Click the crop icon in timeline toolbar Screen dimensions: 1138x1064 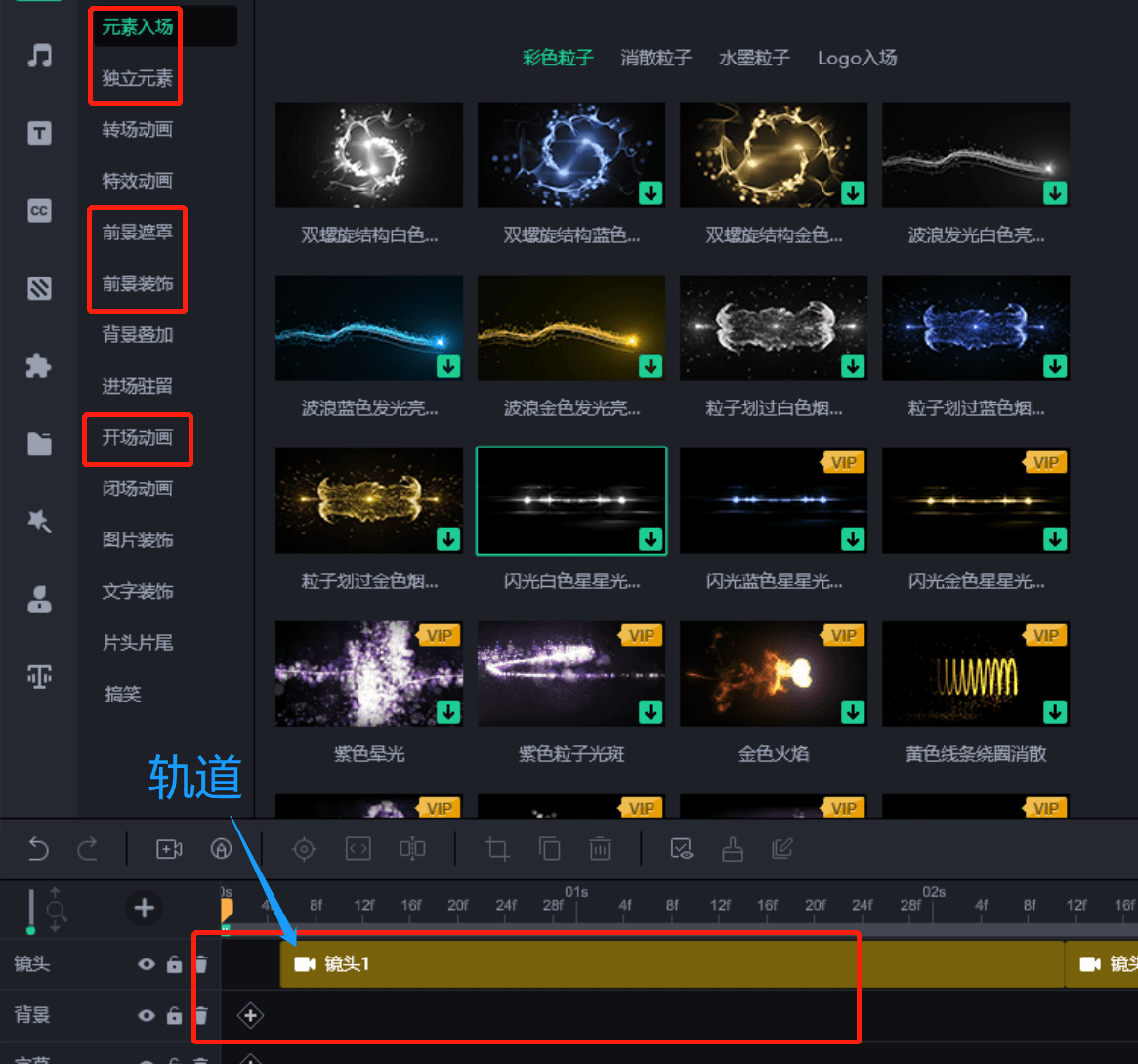[x=497, y=848]
